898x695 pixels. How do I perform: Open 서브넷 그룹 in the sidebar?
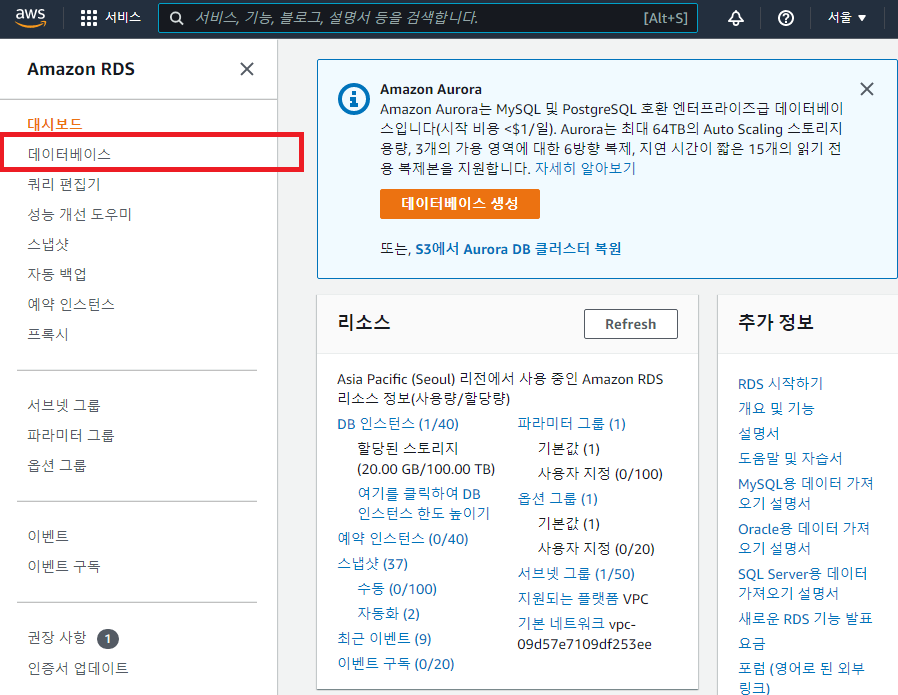(64, 405)
